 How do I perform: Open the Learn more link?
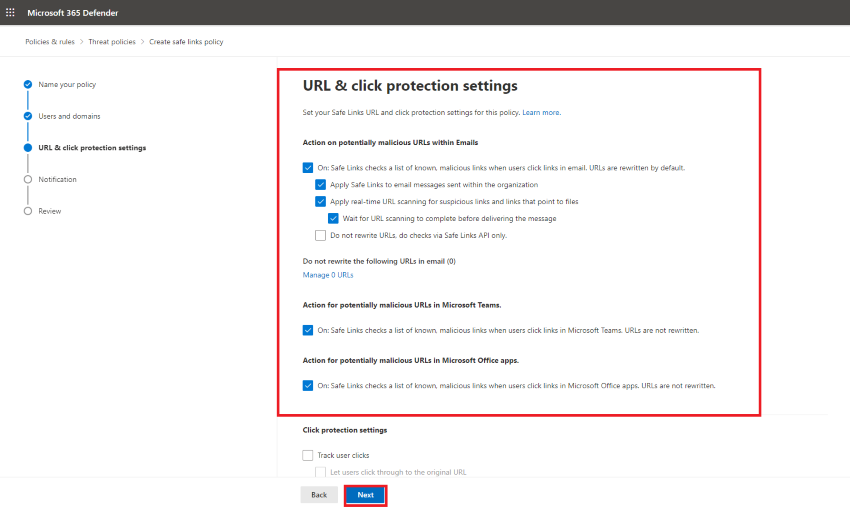(x=541, y=112)
